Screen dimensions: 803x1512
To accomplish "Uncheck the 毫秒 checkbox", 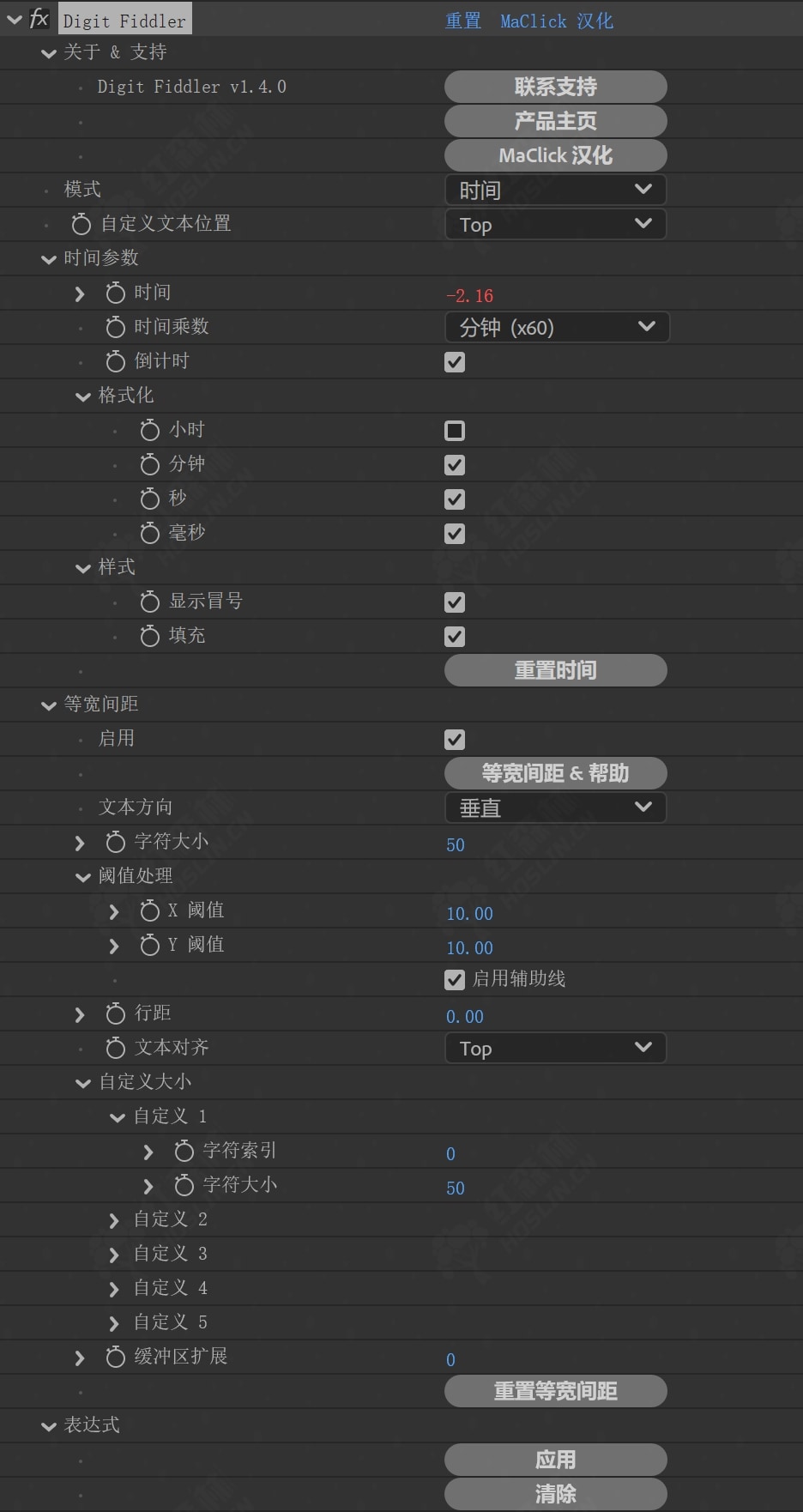I will 455,533.
